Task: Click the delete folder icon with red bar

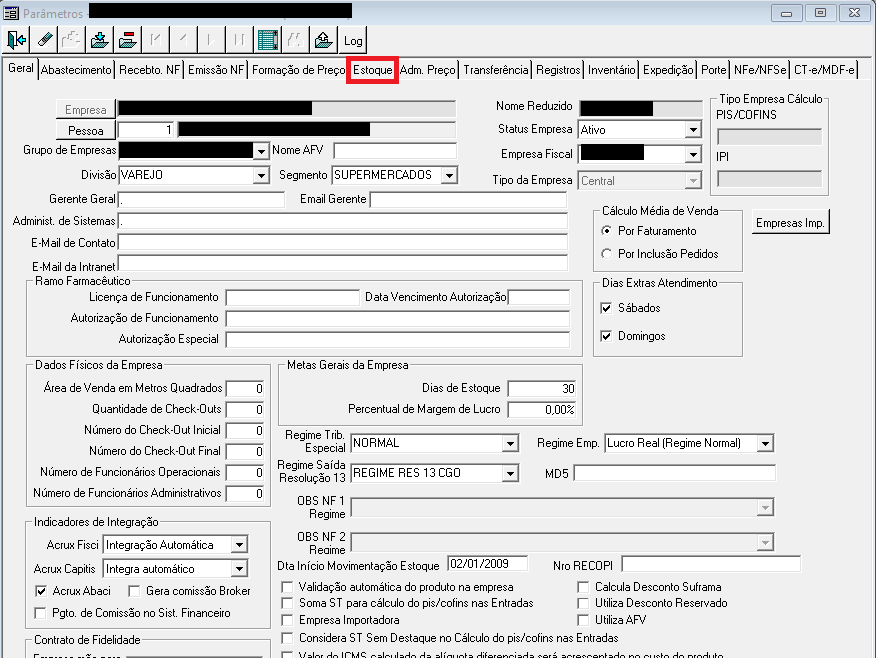Action: click(x=128, y=40)
